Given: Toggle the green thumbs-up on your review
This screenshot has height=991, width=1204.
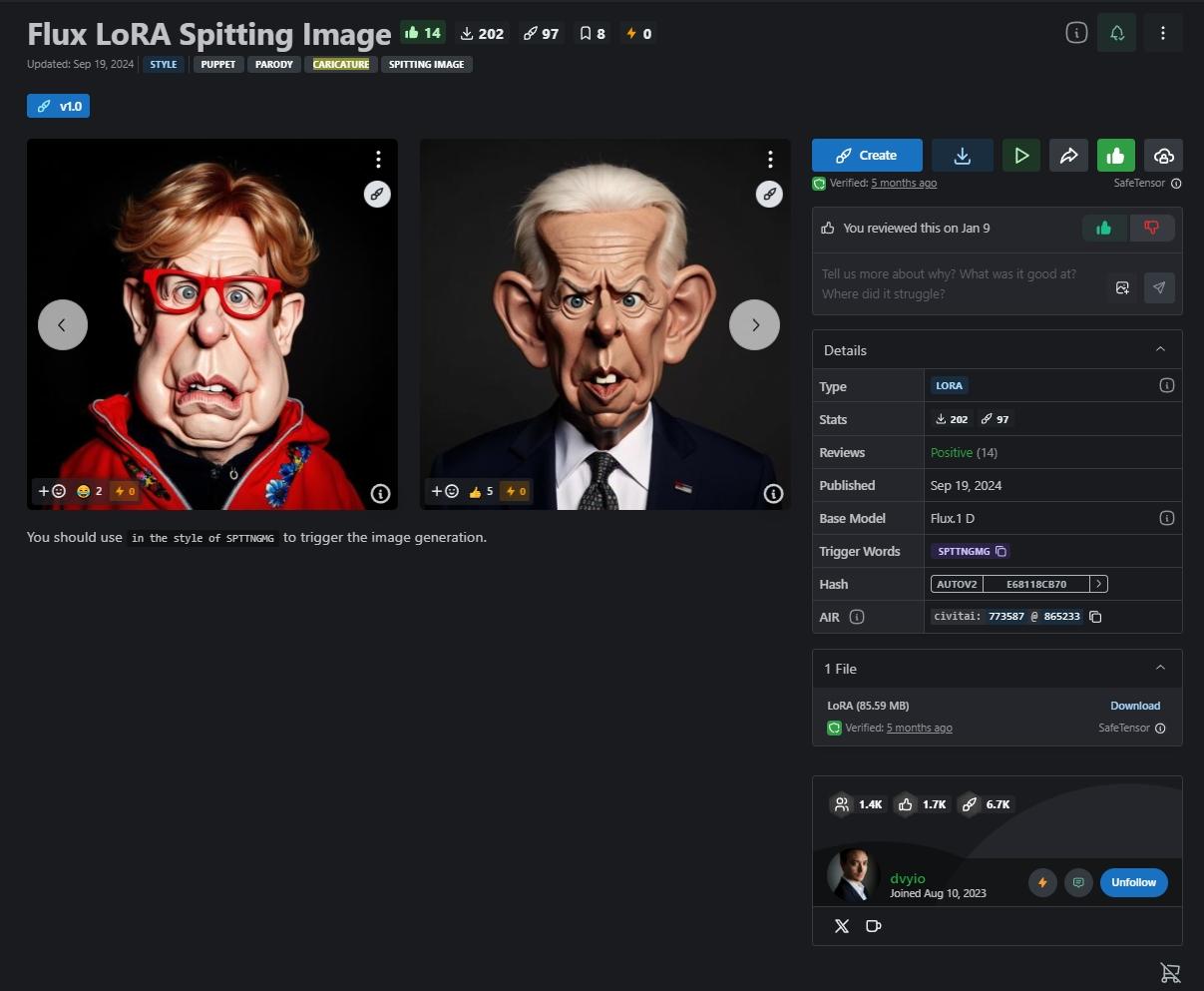Looking at the screenshot, I should point(1104,228).
